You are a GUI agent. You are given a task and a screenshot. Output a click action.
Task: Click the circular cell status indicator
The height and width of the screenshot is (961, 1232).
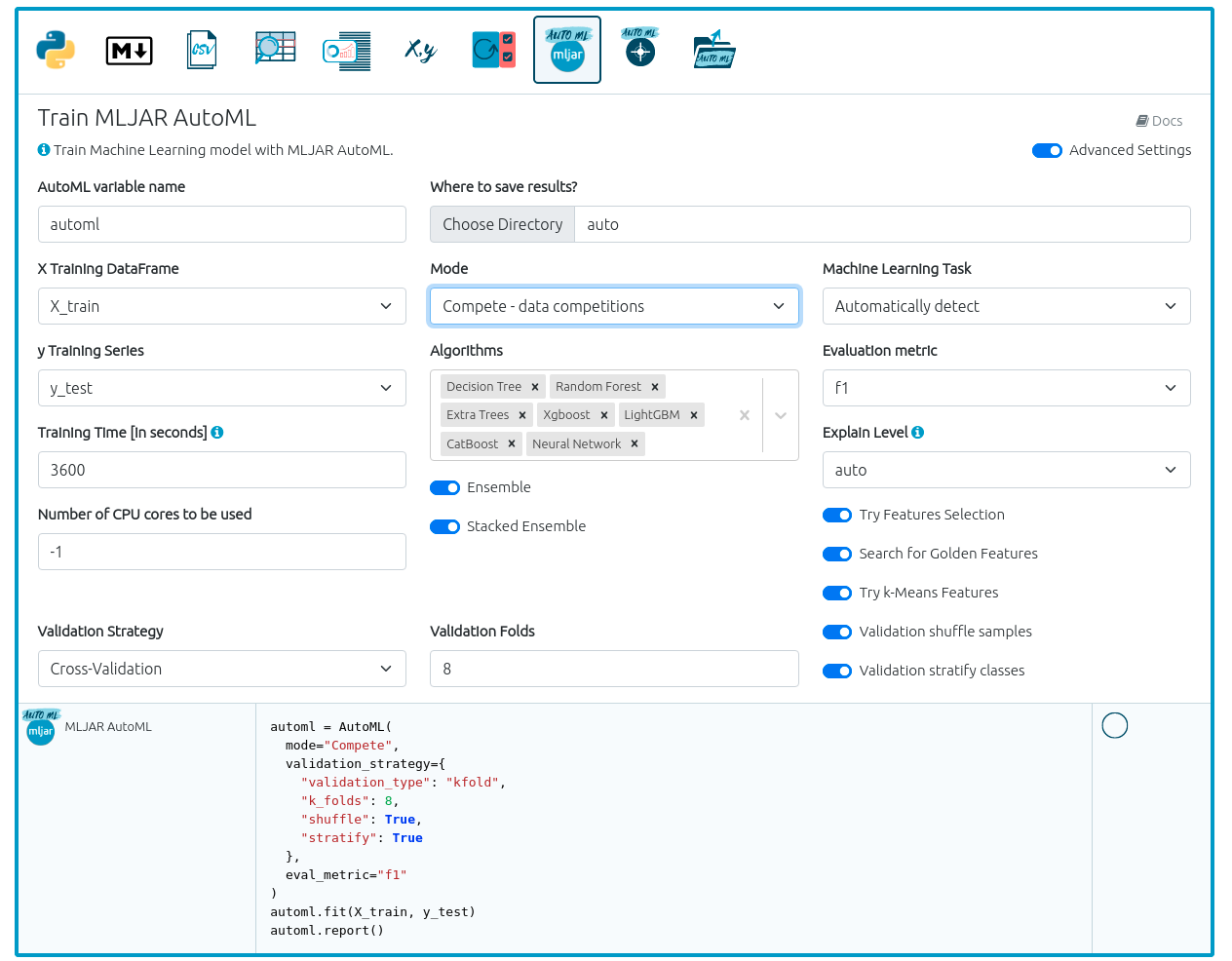click(1115, 725)
